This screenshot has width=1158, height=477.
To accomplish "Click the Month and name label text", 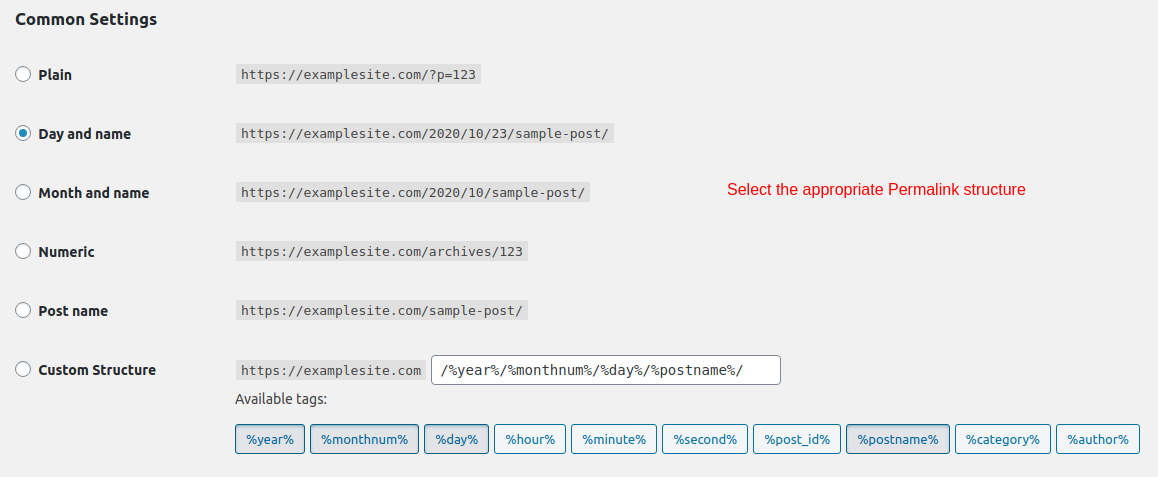I will (x=94, y=193).
